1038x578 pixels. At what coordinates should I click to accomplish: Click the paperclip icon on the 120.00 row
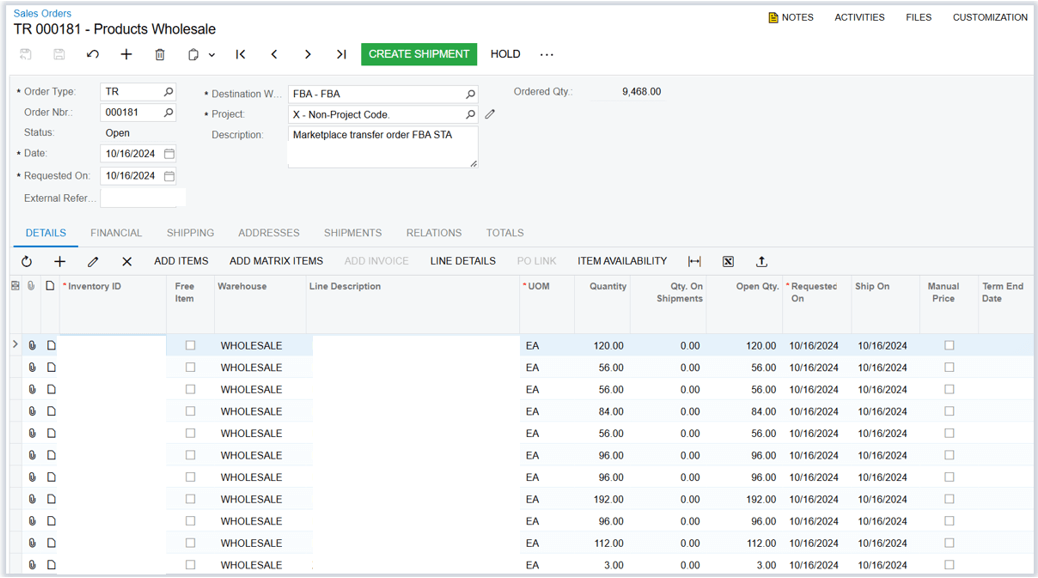pos(32,346)
